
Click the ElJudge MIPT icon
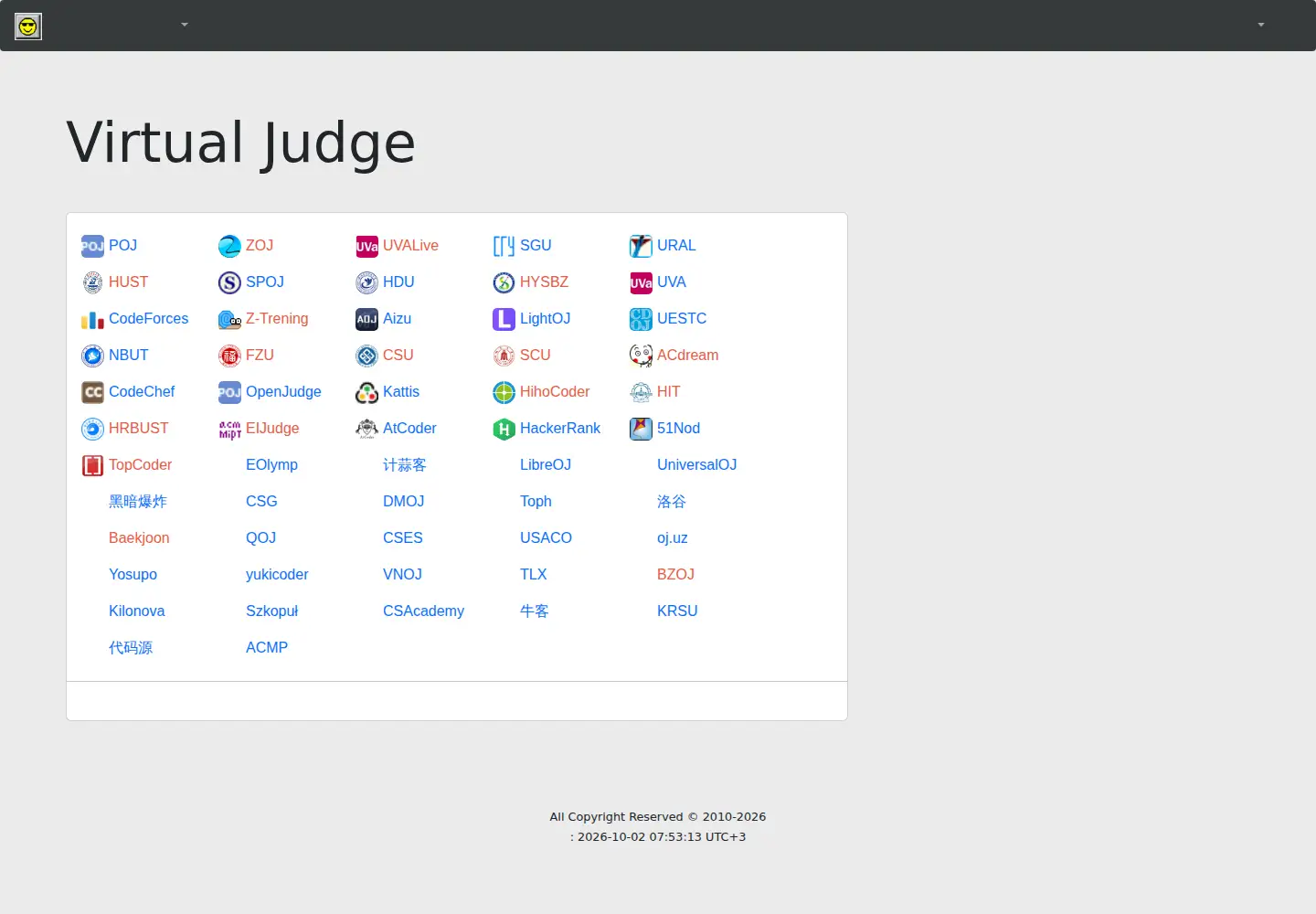(x=229, y=429)
